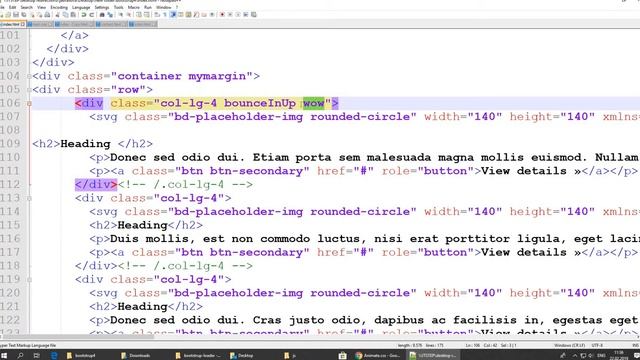Click the horizontal scrollbar thumb

click(78, 337)
